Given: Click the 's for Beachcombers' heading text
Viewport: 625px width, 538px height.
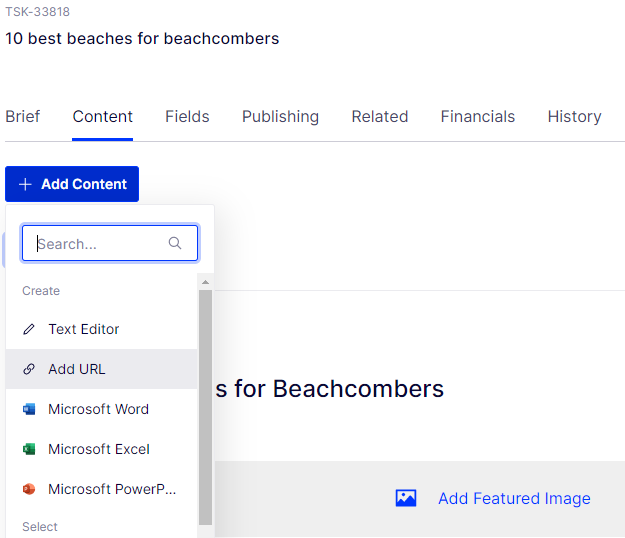Looking at the screenshot, I should pos(330,389).
